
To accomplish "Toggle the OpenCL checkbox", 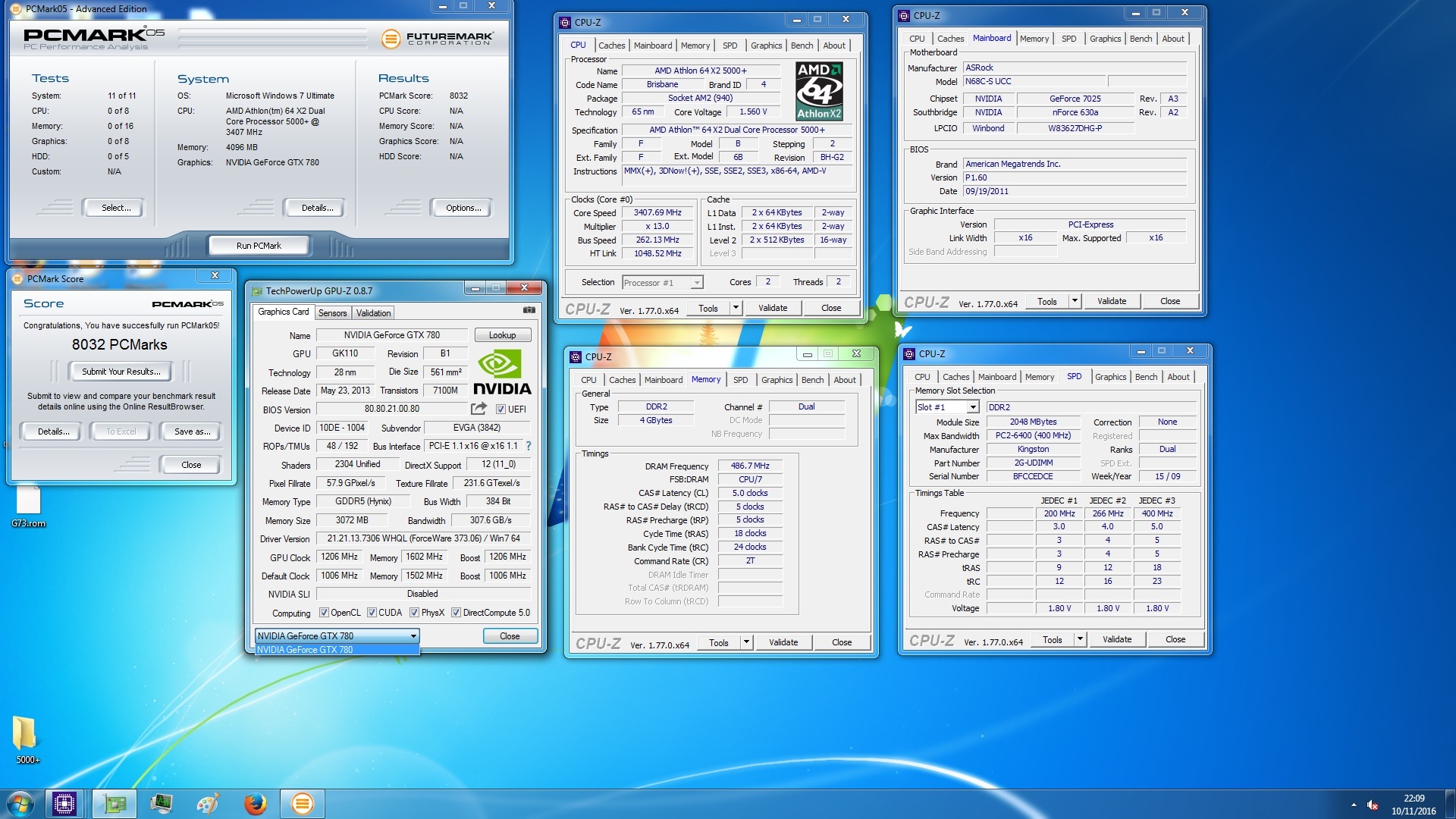I will pos(324,613).
